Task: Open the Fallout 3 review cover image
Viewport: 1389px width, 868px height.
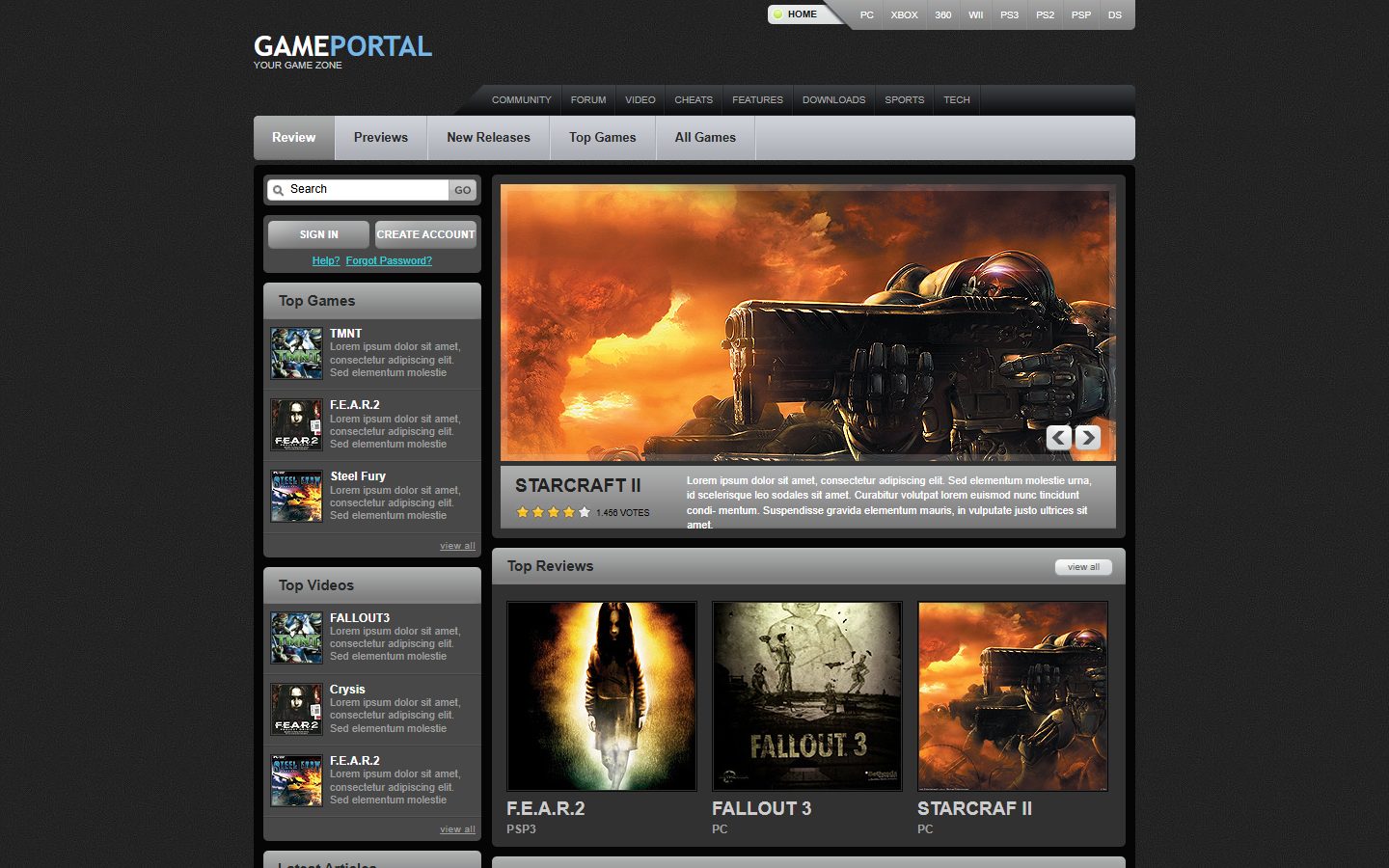Action: [x=807, y=696]
